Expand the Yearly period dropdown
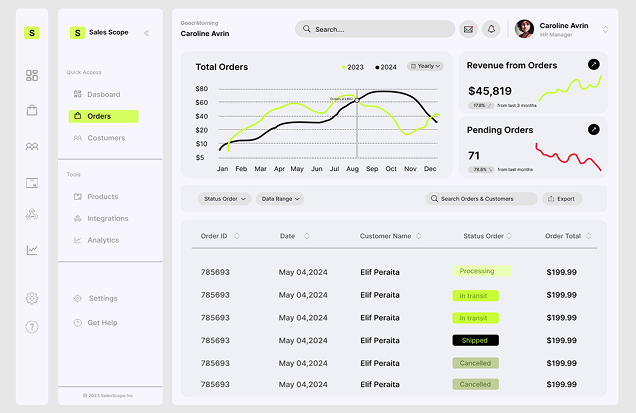Viewport: 636px width, 413px height. pyautogui.click(x=425, y=66)
